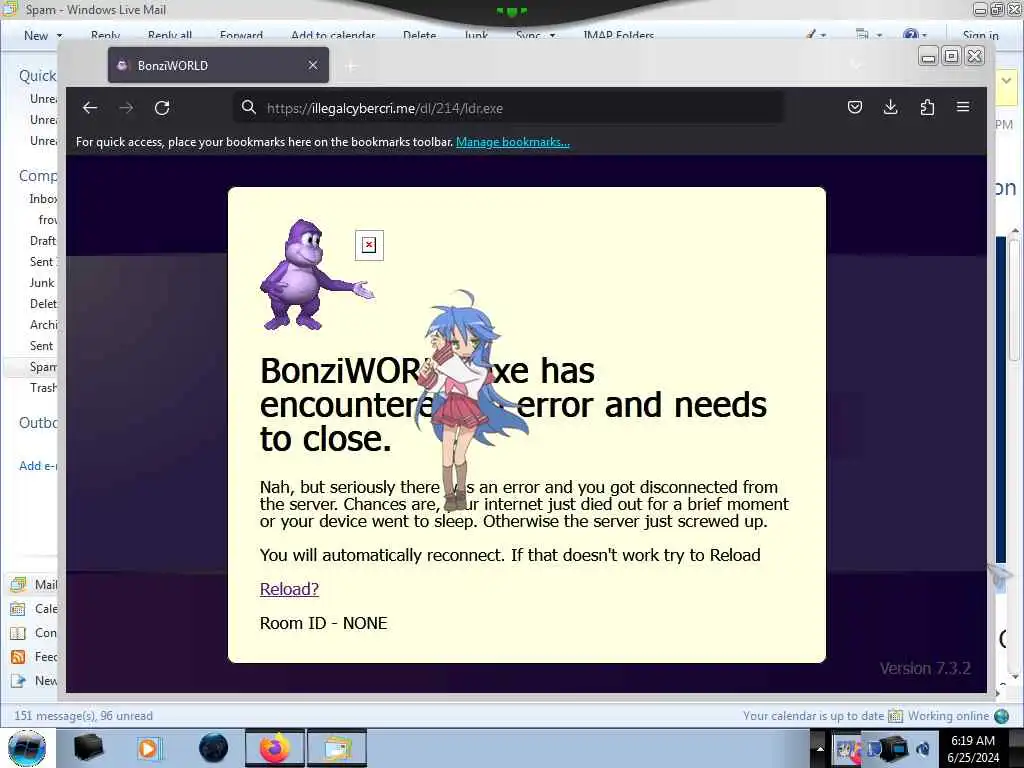Open Newsgroups via its sidebar shortcut icon
This screenshot has width=1024, height=768.
18,681
